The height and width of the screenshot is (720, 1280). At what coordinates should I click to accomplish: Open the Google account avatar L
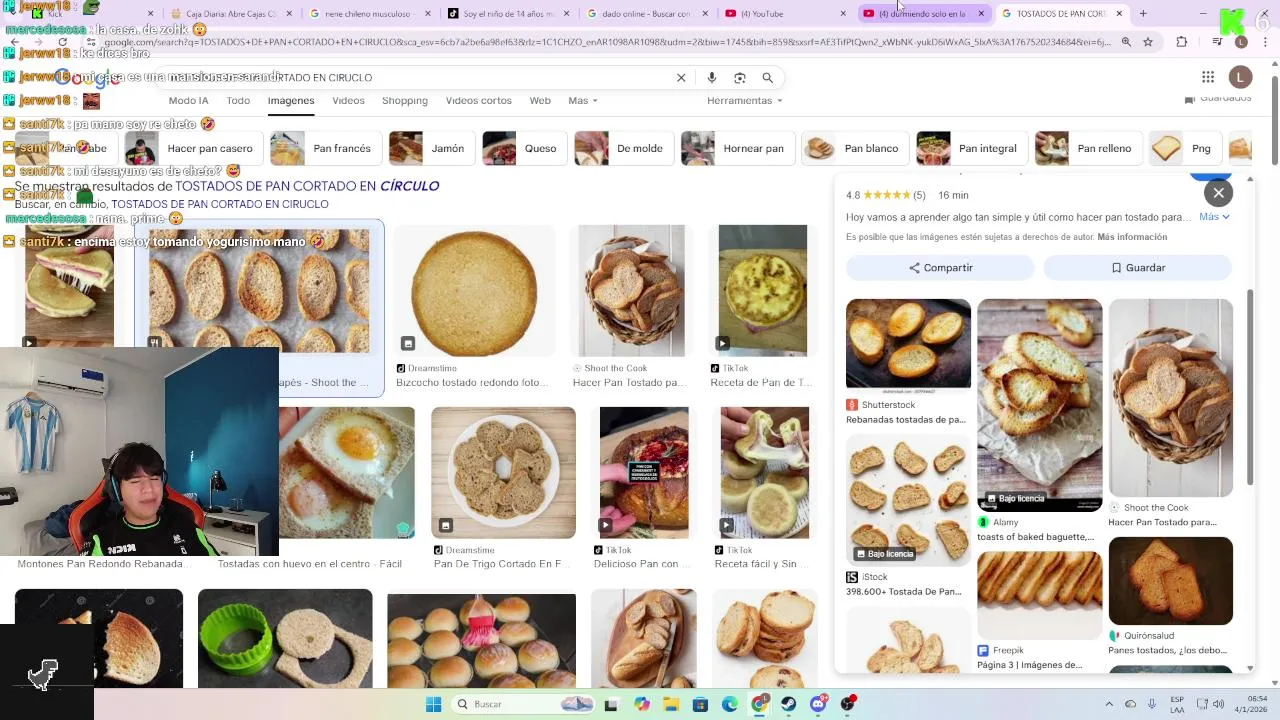[x=1241, y=77]
